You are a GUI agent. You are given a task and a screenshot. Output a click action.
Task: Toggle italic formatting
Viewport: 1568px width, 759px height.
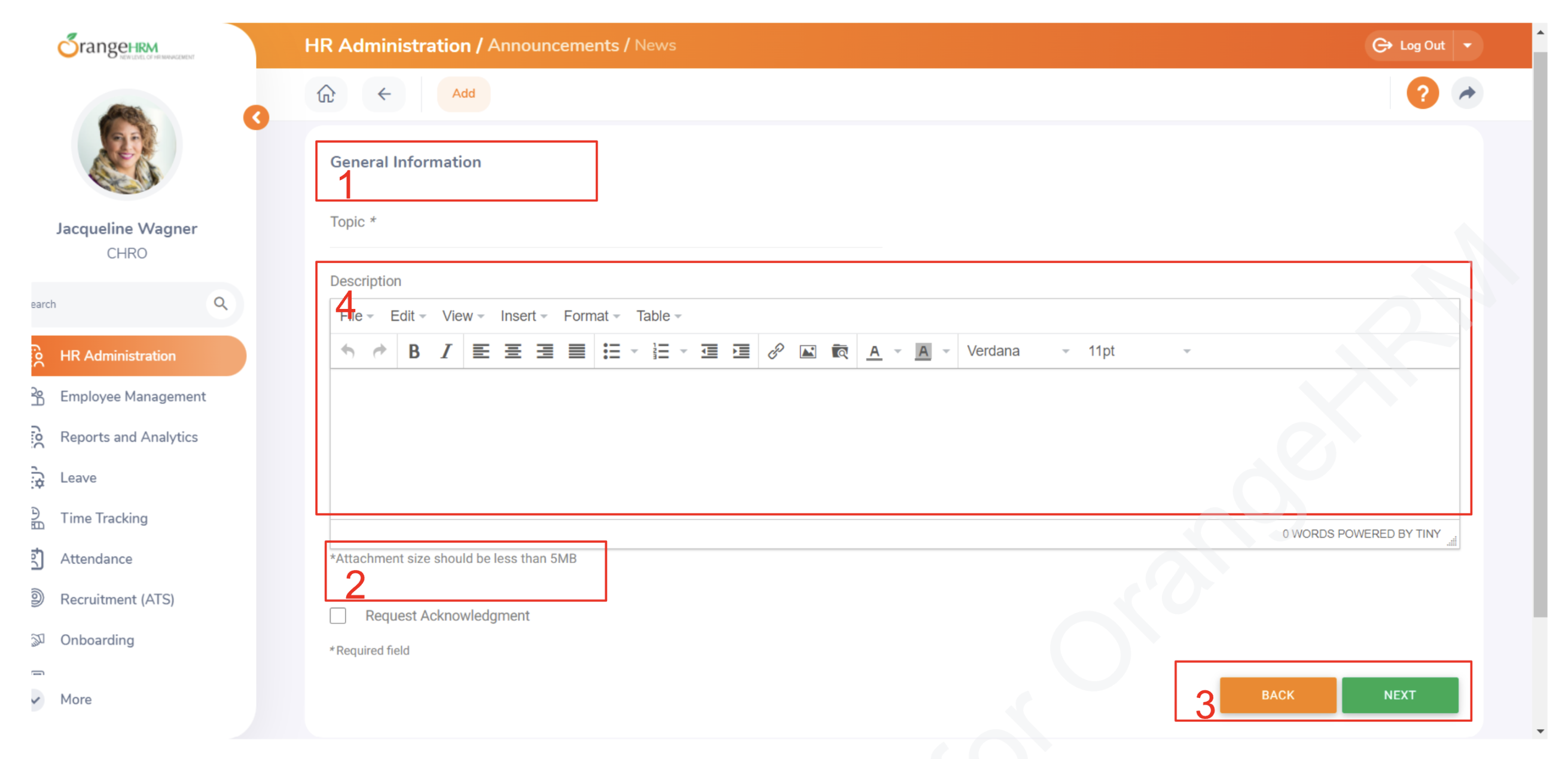coord(446,351)
